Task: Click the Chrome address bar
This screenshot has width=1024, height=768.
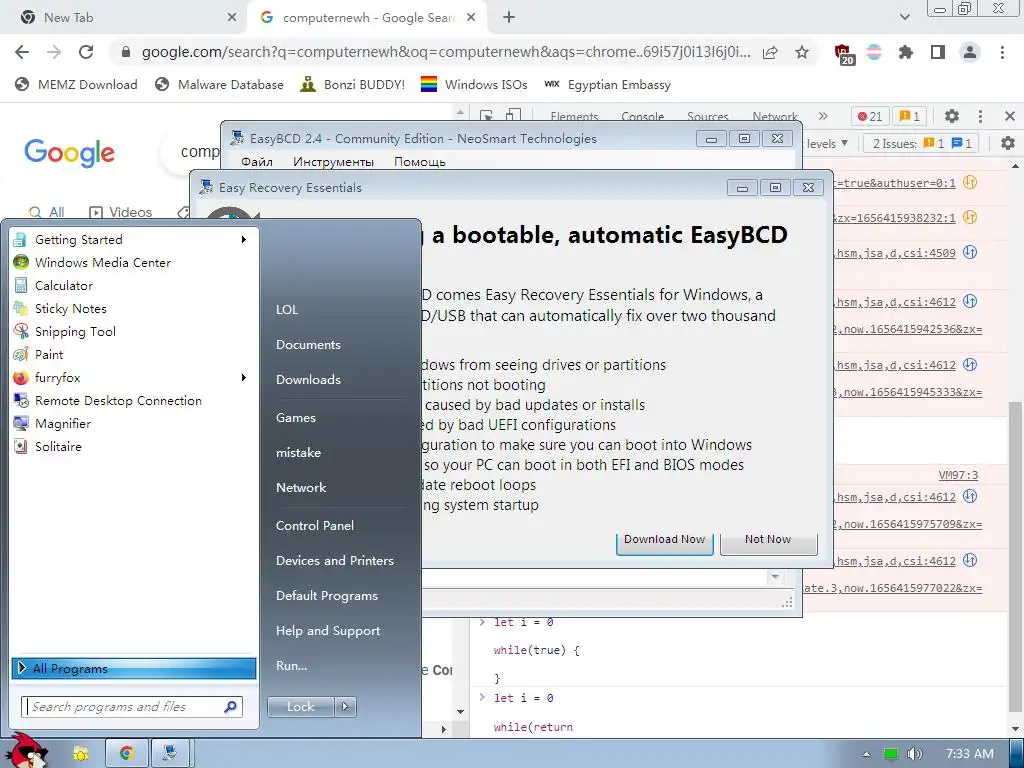Action: [444, 52]
